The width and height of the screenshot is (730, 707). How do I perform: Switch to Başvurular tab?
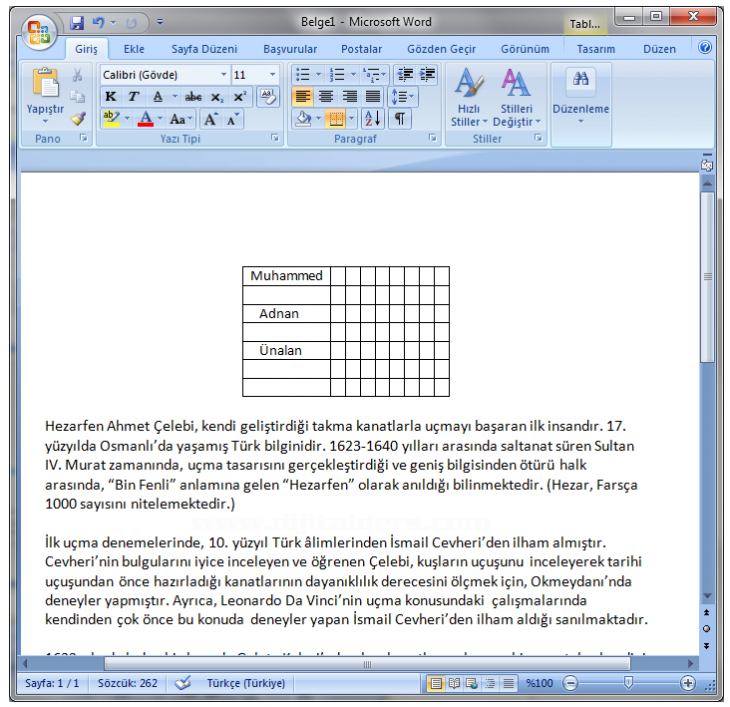click(x=290, y=49)
